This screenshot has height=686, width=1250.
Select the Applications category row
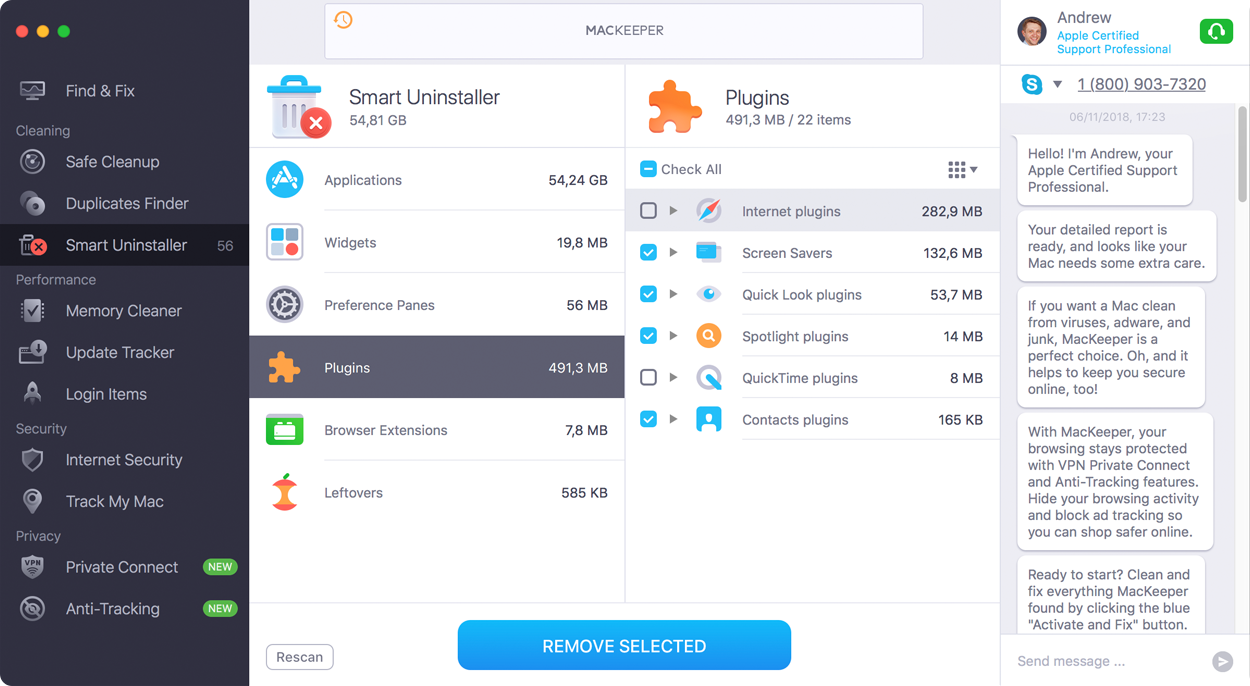point(437,180)
